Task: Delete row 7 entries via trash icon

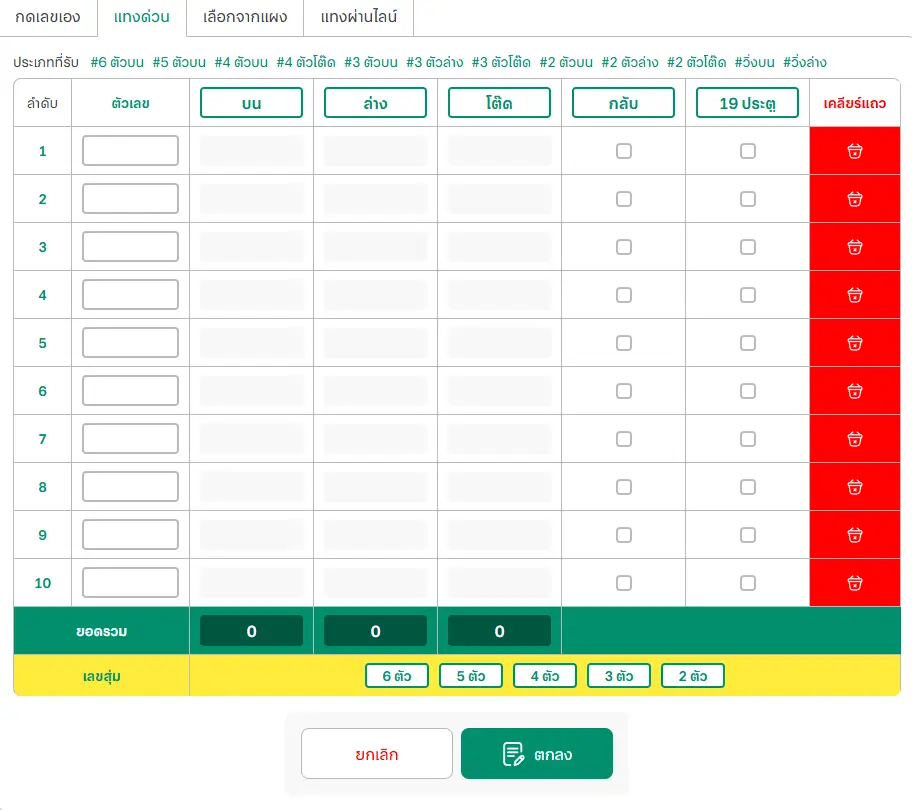Action: pos(855,439)
